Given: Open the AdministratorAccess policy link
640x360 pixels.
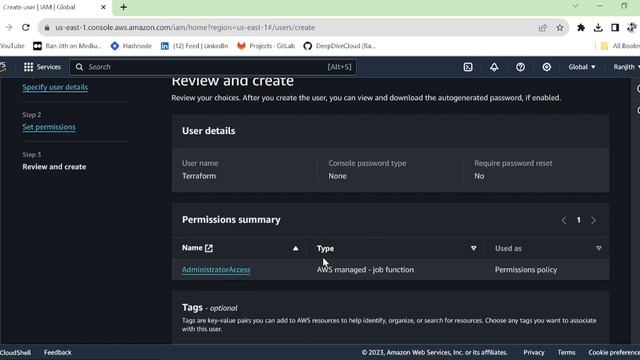Looking at the screenshot, I should click(x=216, y=270).
